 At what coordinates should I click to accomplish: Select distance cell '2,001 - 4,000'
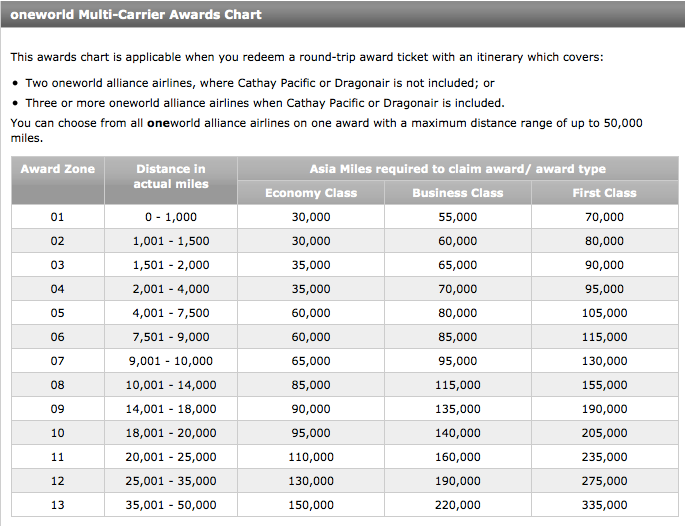[x=171, y=289]
